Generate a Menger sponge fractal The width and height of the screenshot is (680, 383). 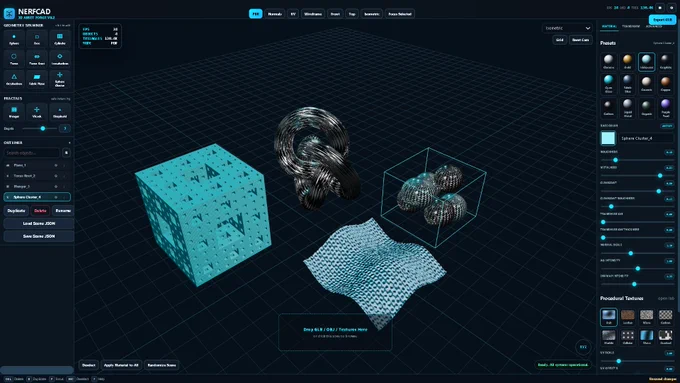tap(14, 112)
